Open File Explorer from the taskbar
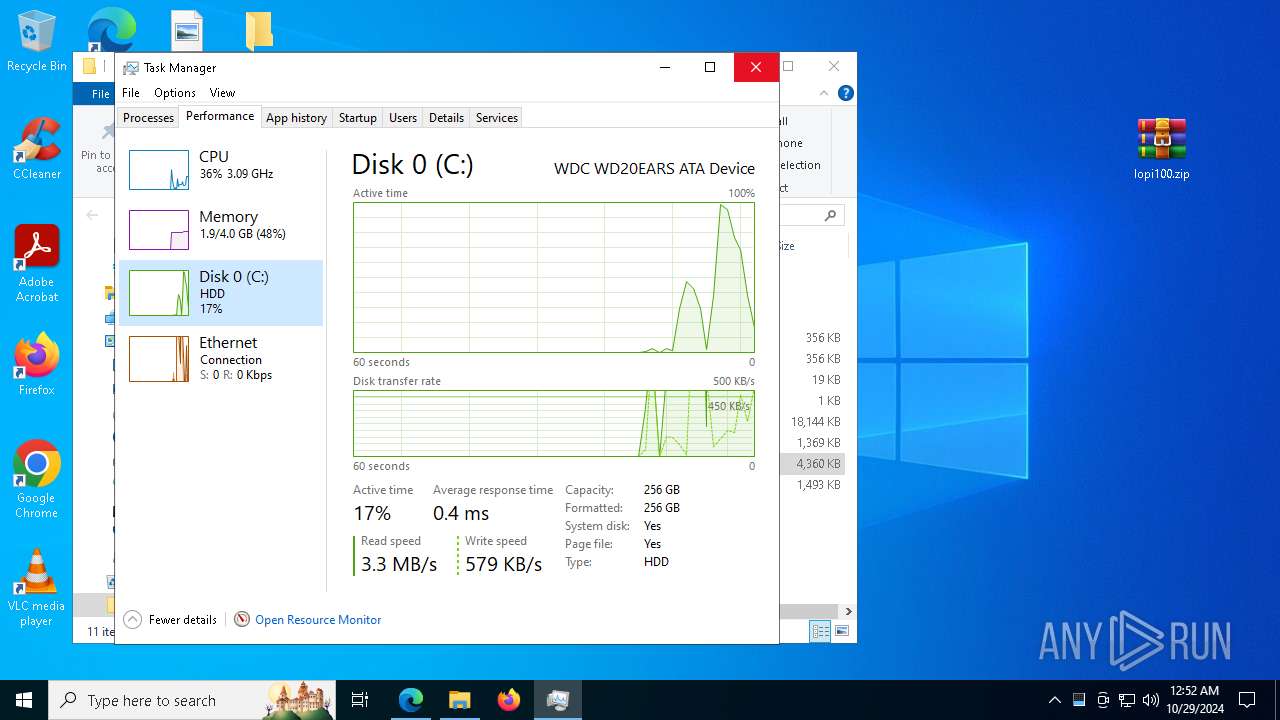Screen dimensions: 1280x720 [x=459, y=700]
